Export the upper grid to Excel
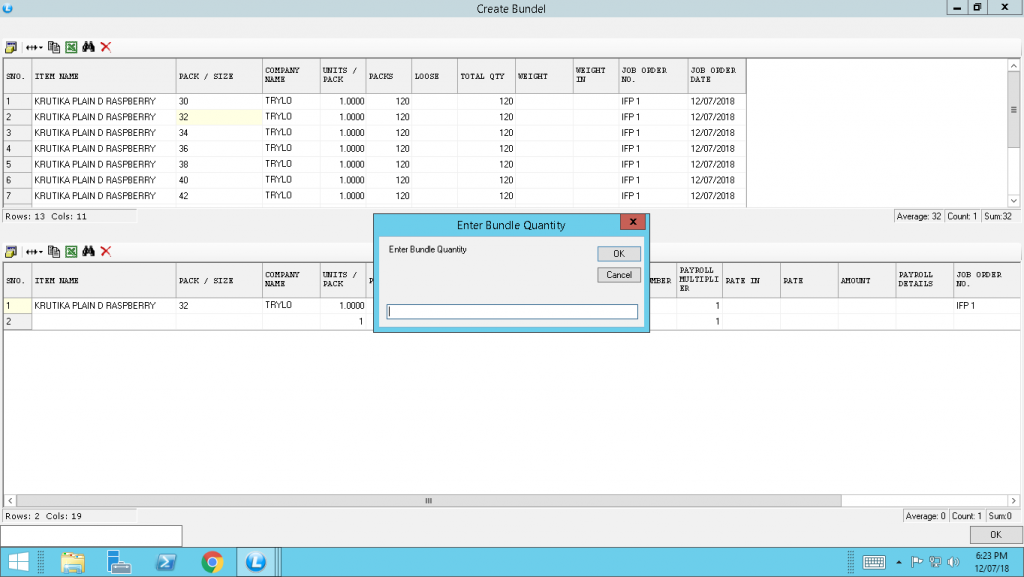Image resolution: width=1024 pixels, height=577 pixels. pos(70,47)
